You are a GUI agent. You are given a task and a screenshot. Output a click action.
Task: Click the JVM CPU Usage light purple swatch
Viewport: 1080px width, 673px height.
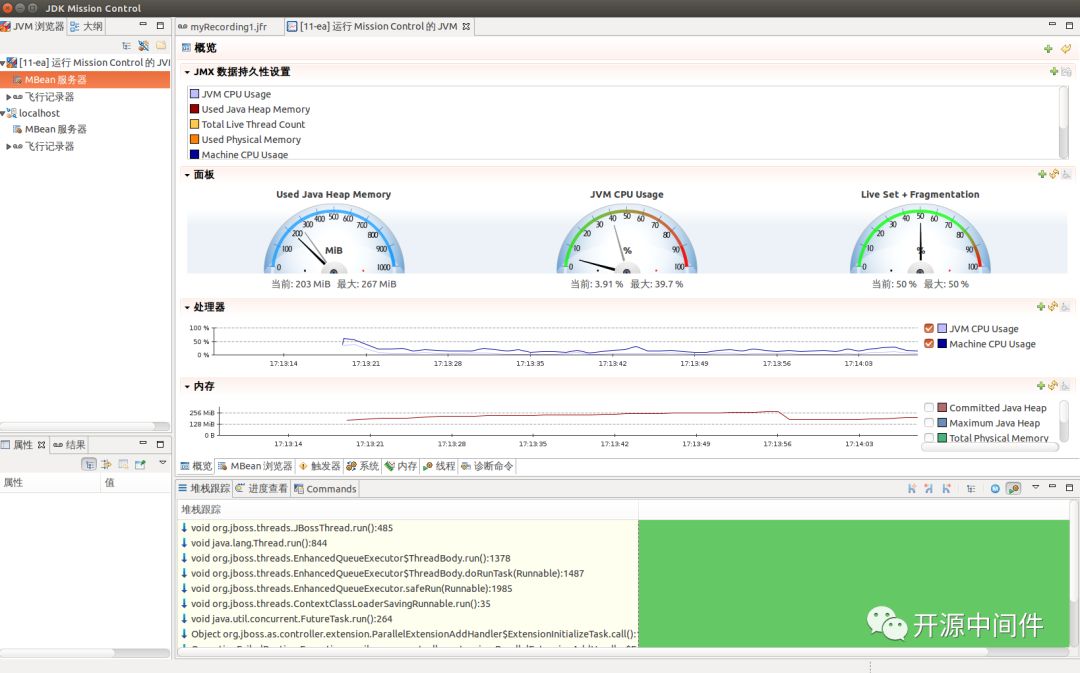194,94
